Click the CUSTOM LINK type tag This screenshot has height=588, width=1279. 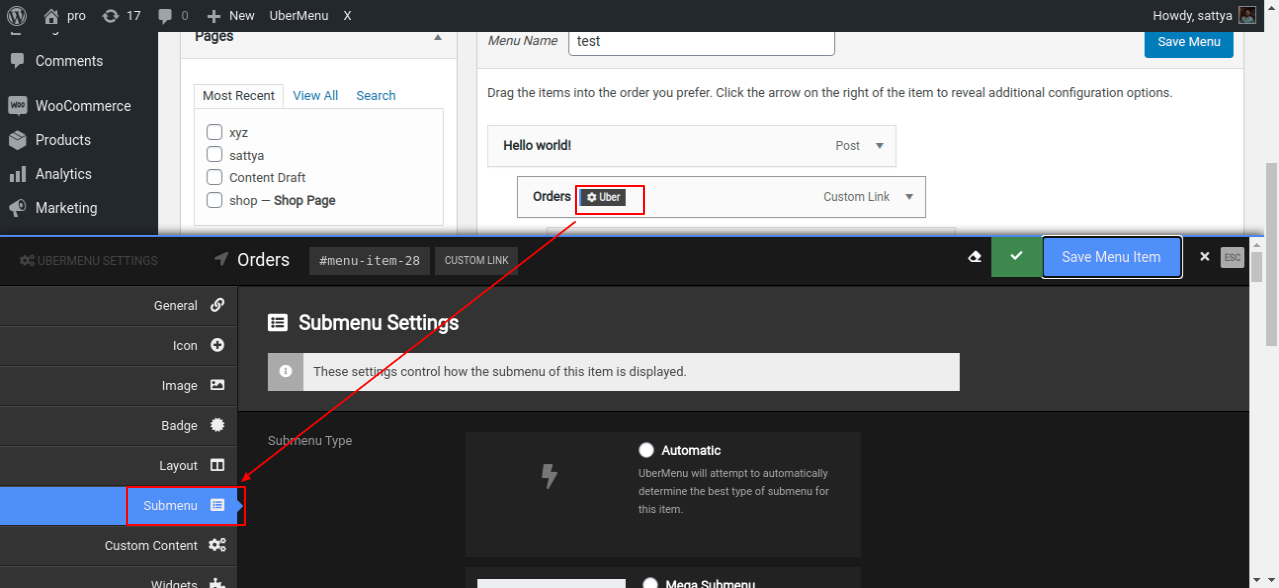tap(477, 260)
